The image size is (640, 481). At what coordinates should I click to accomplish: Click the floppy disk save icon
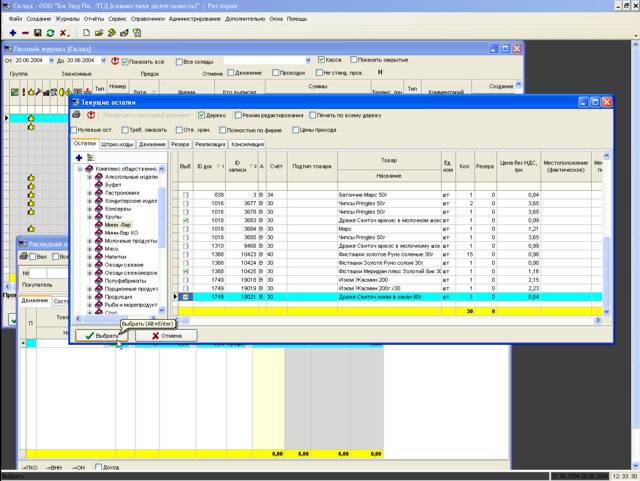37,33
